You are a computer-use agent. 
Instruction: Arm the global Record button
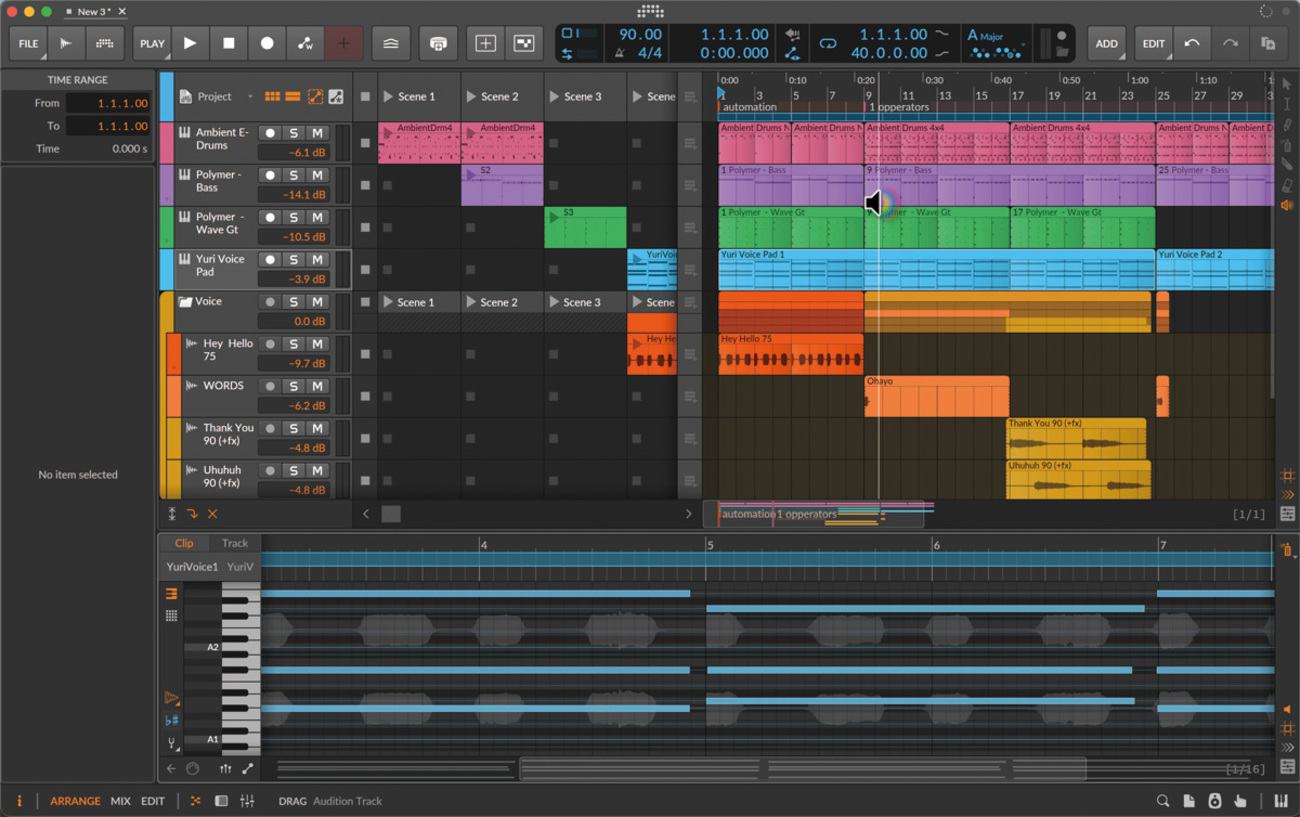267,44
